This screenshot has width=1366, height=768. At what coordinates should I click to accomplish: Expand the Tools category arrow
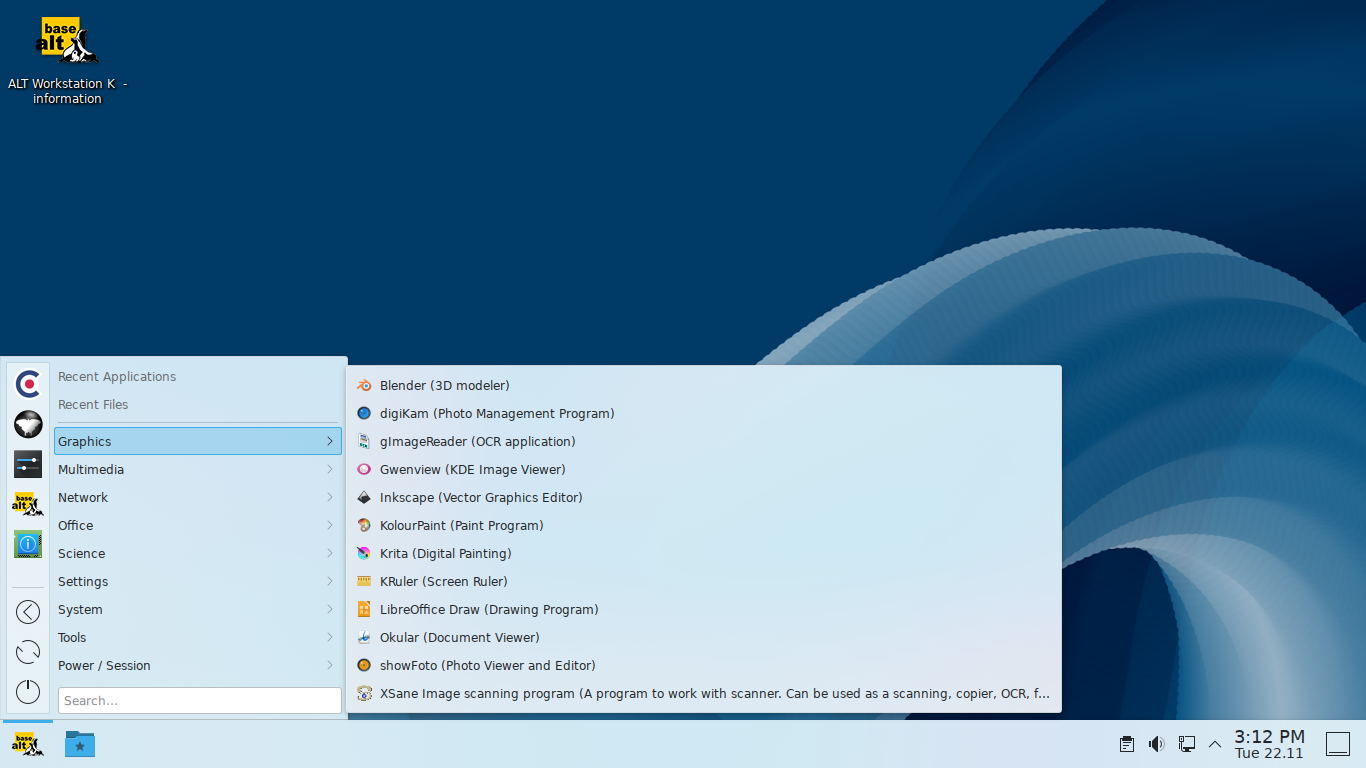coord(330,637)
